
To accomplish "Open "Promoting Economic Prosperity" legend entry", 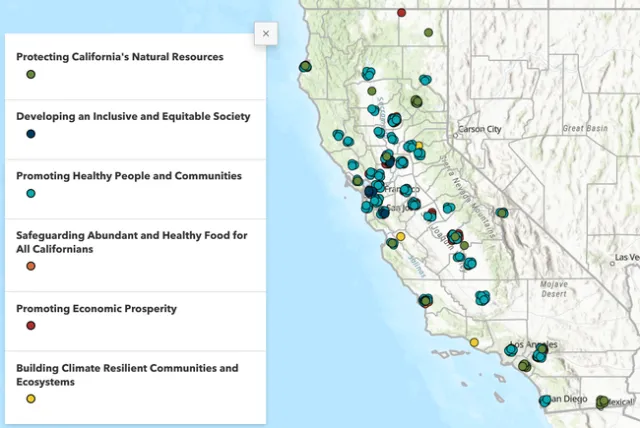I will [x=96, y=309].
